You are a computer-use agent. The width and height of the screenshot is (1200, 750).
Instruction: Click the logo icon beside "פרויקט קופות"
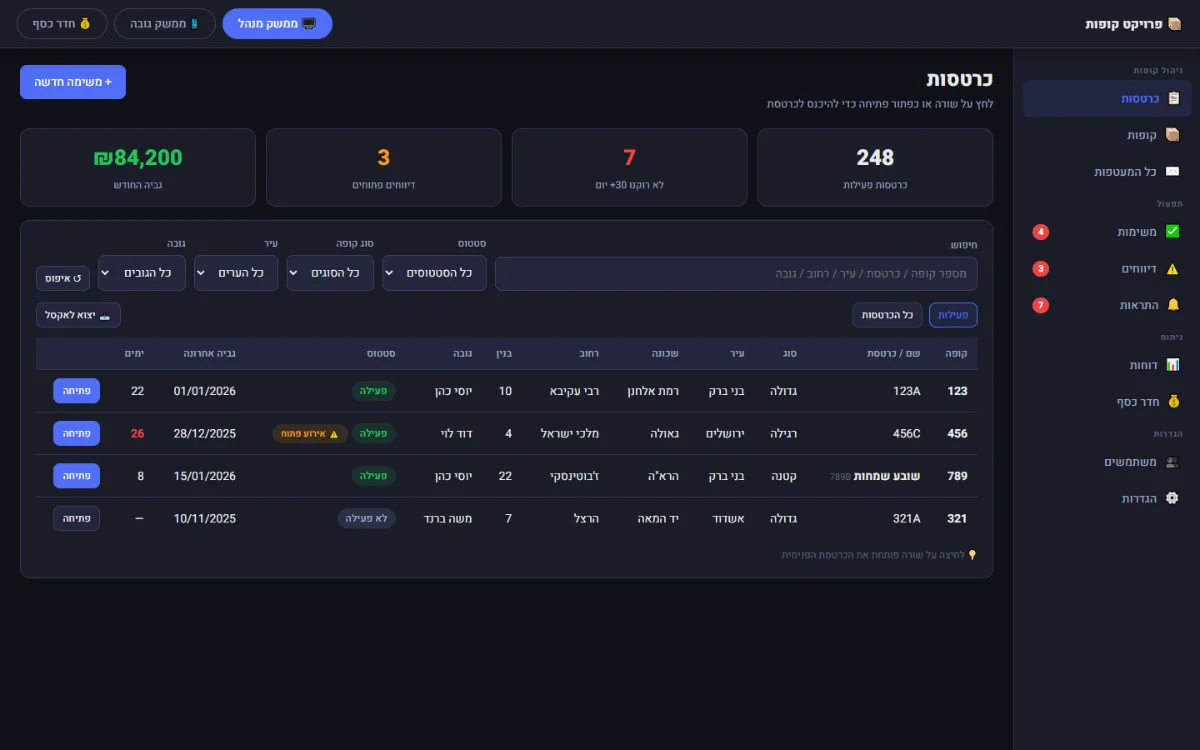[1175, 24]
